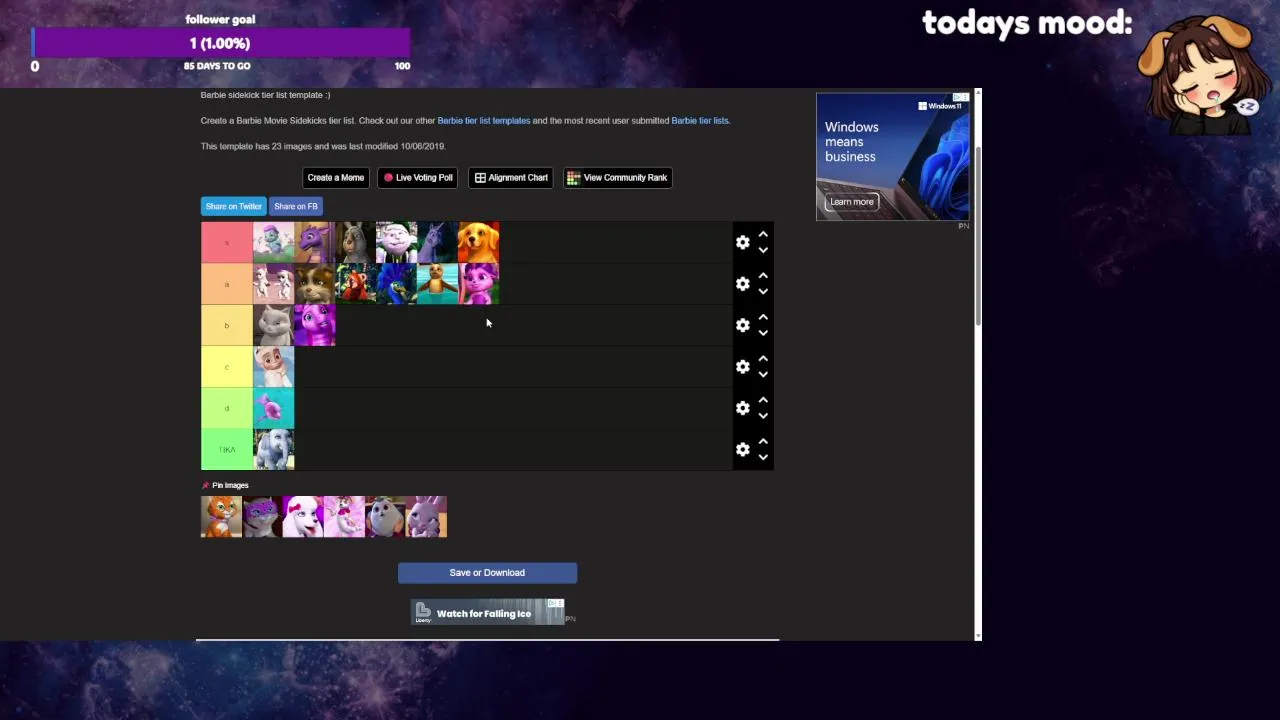Viewport: 1280px width, 720px height.
Task: Select the white poodle in the image pool
Action: click(x=303, y=517)
